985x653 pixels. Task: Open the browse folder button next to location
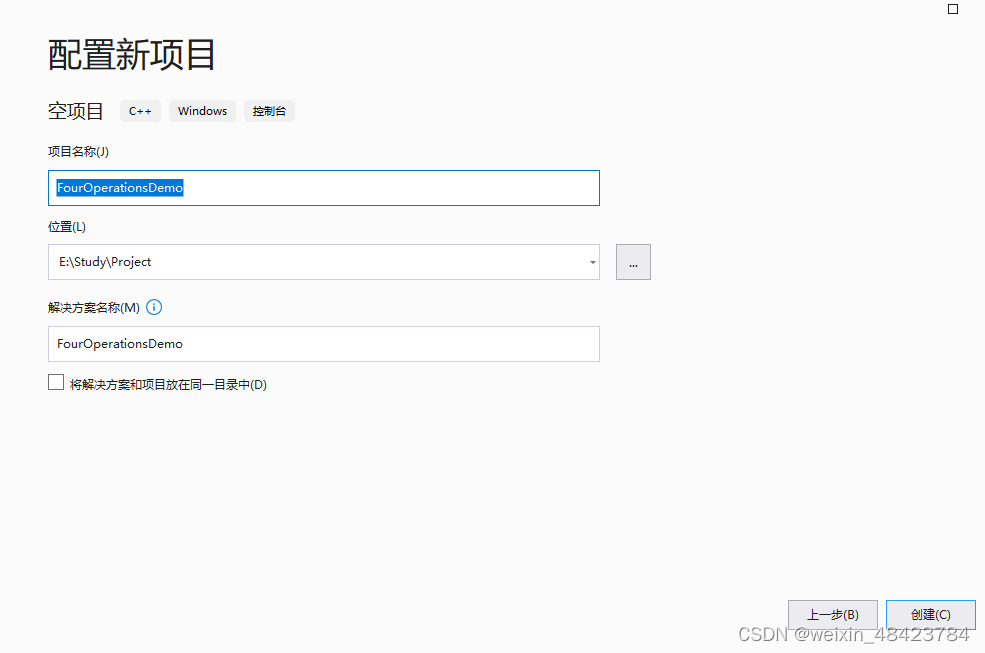point(633,262)
